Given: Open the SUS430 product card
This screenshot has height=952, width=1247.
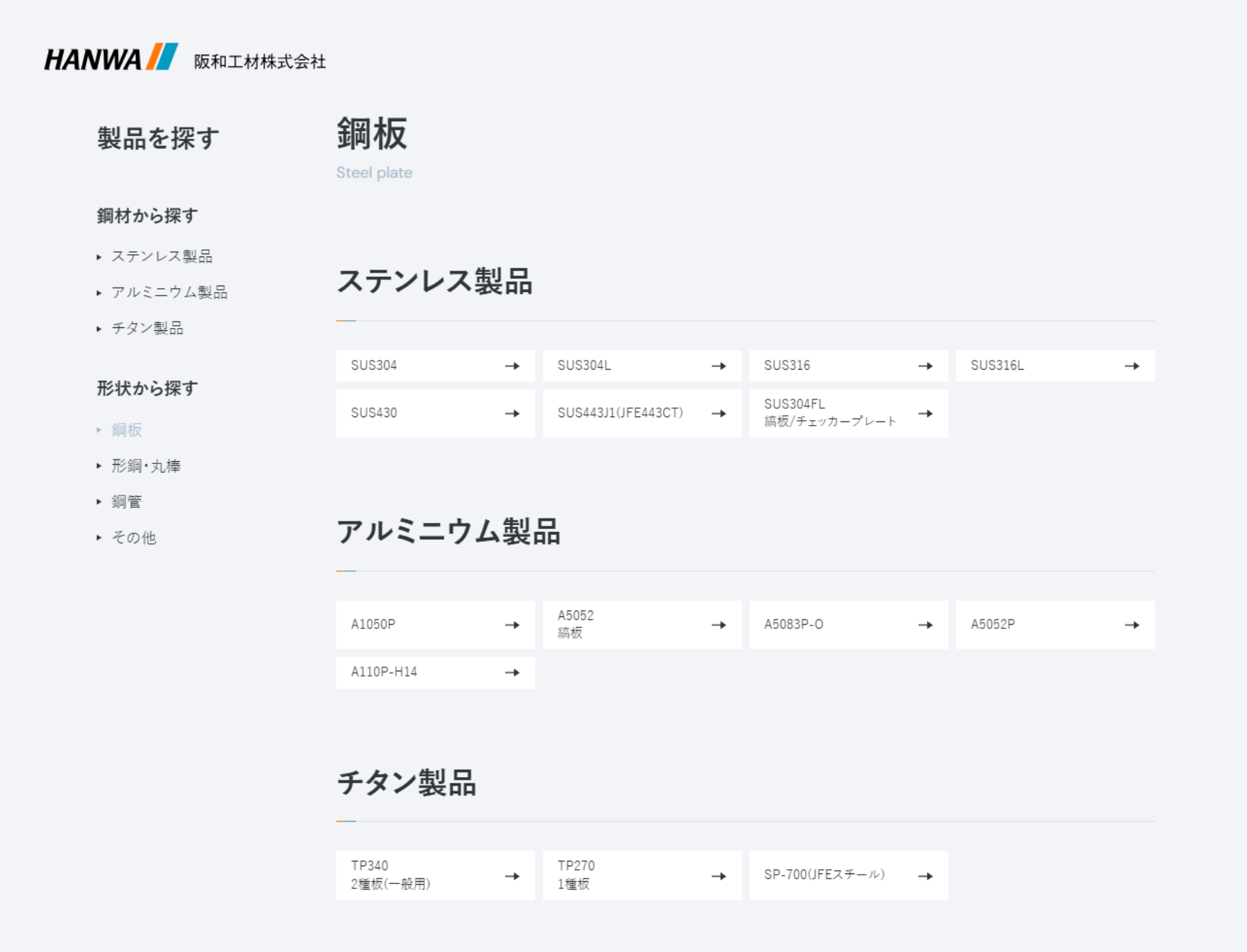Looking at the screenshot, I should pyautogui.click(x=436, y=413).
